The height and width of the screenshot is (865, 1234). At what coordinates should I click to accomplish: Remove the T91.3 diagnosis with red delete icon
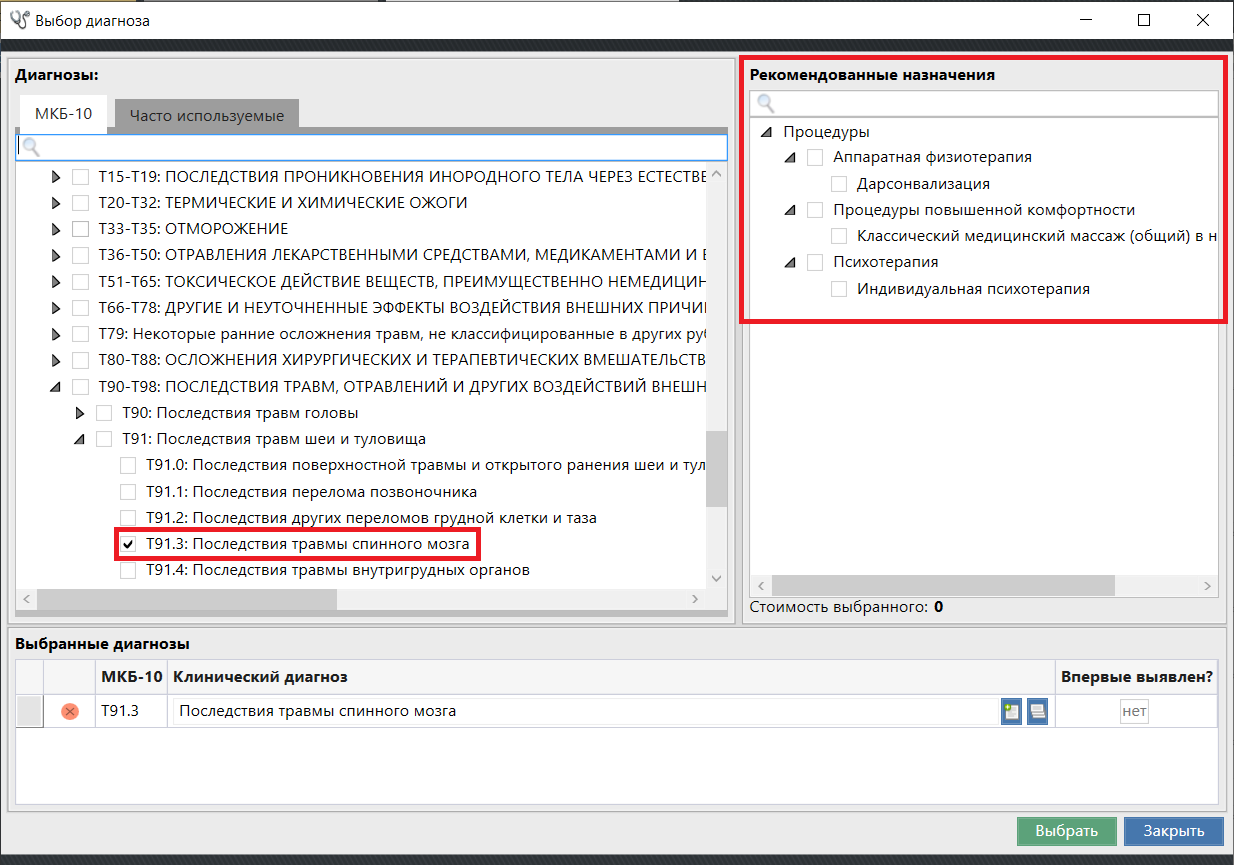[70, 711]
